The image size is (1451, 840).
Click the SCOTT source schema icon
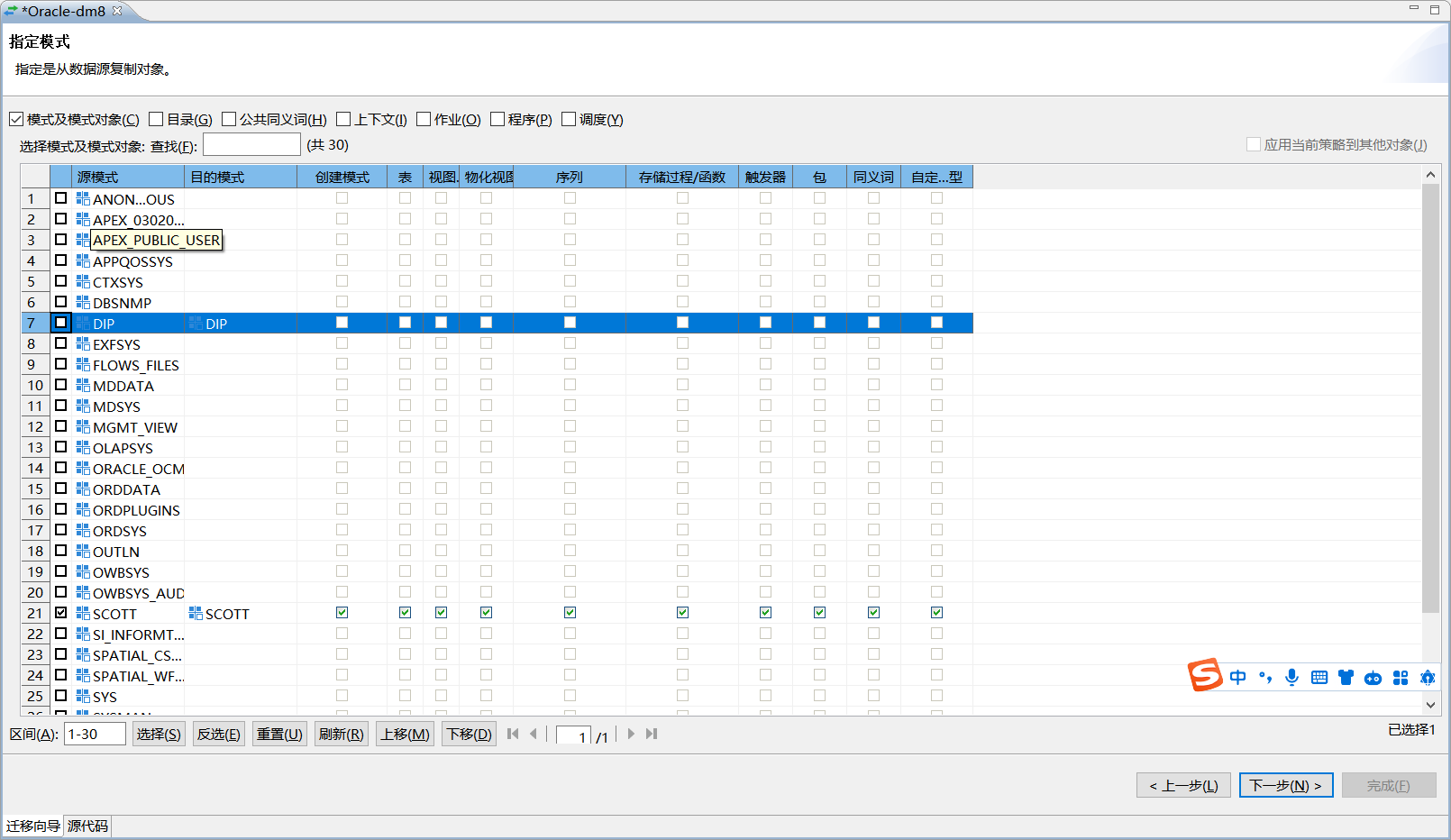[x=83, y=614]
